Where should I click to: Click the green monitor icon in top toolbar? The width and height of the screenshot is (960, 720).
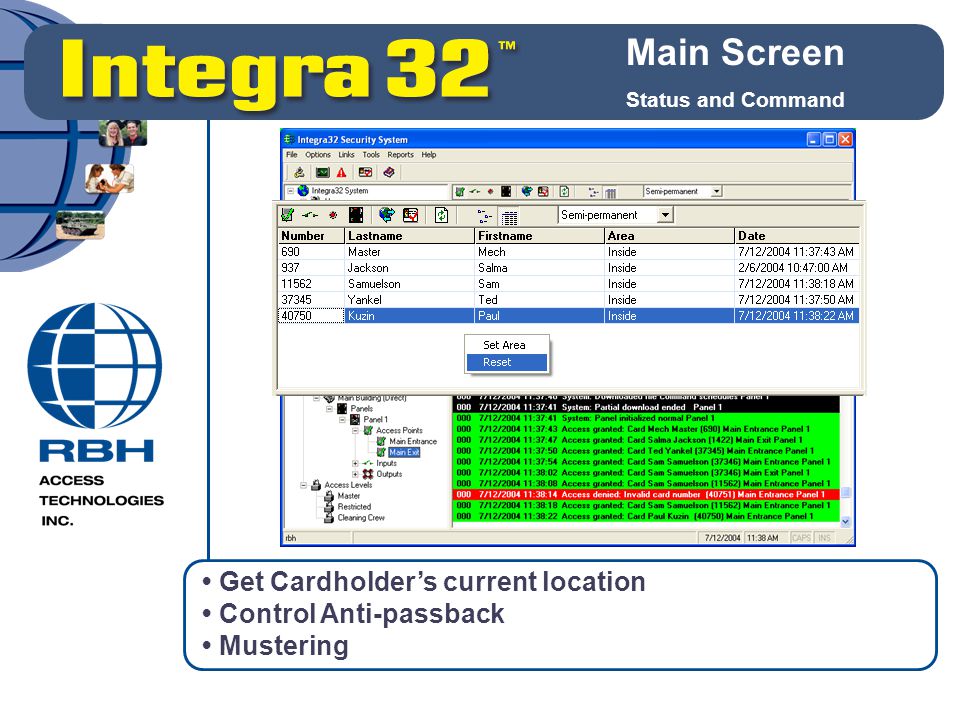point(322,173)
